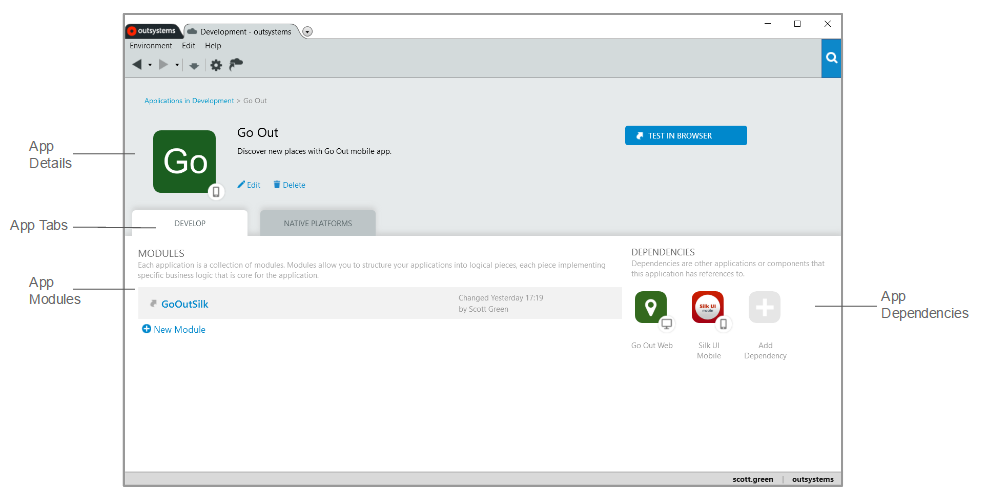Expand the back history dropdown arrow
The image size is (981, 495).
pyautogui.click(x=150, y=66)
